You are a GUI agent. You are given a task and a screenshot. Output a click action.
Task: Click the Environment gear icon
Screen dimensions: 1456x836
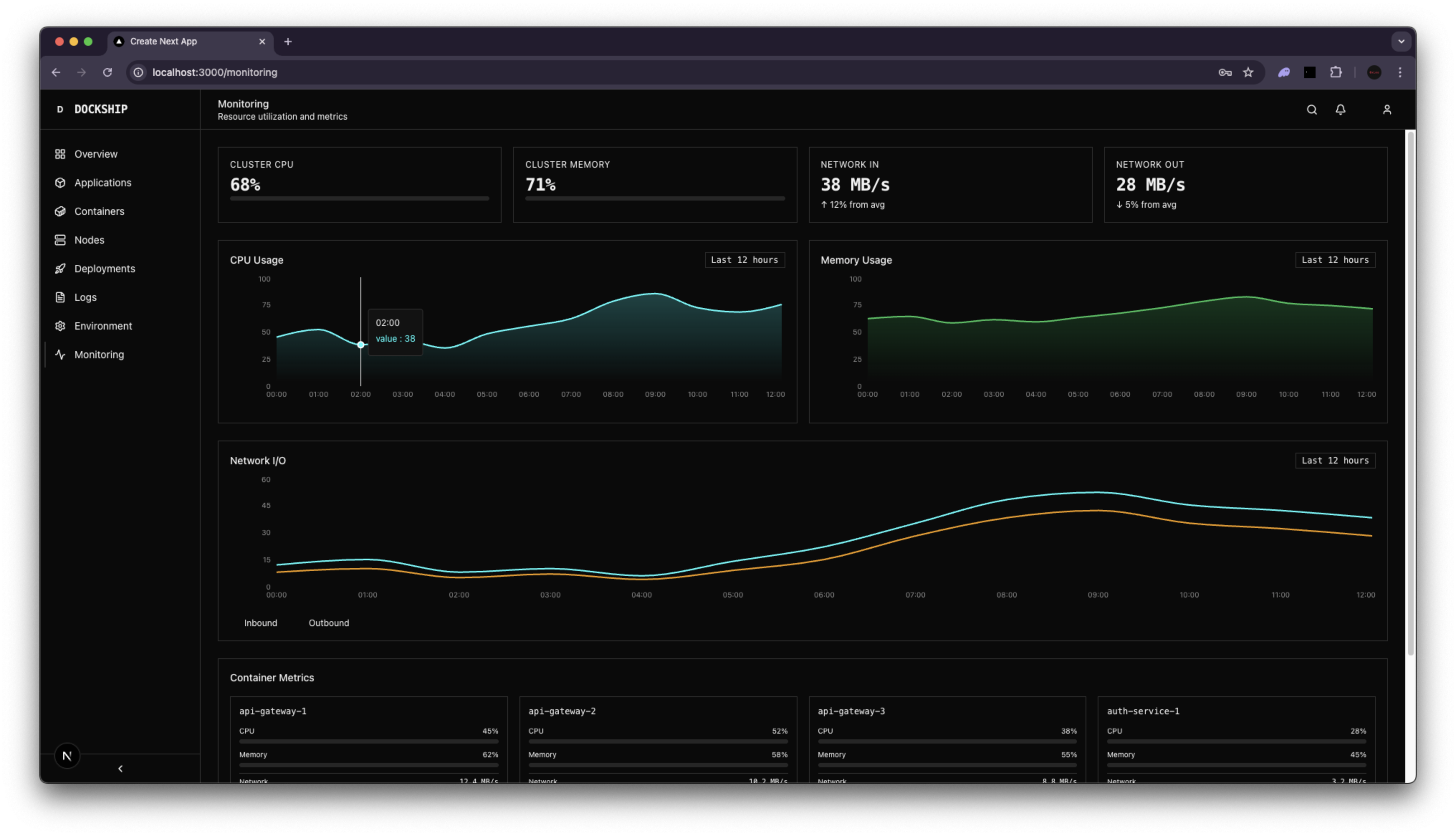click(x=60, y=326)
